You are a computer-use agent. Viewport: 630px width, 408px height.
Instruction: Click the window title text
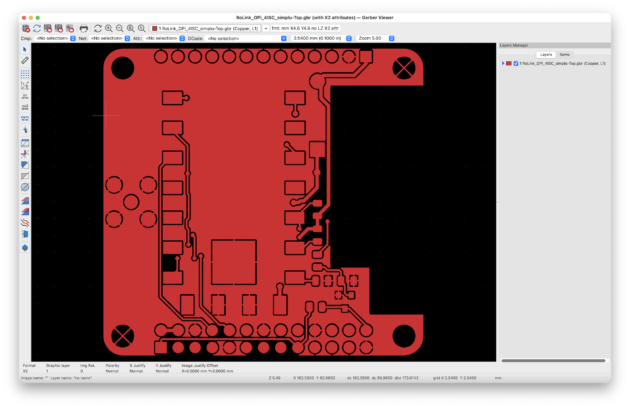(315, 18)
